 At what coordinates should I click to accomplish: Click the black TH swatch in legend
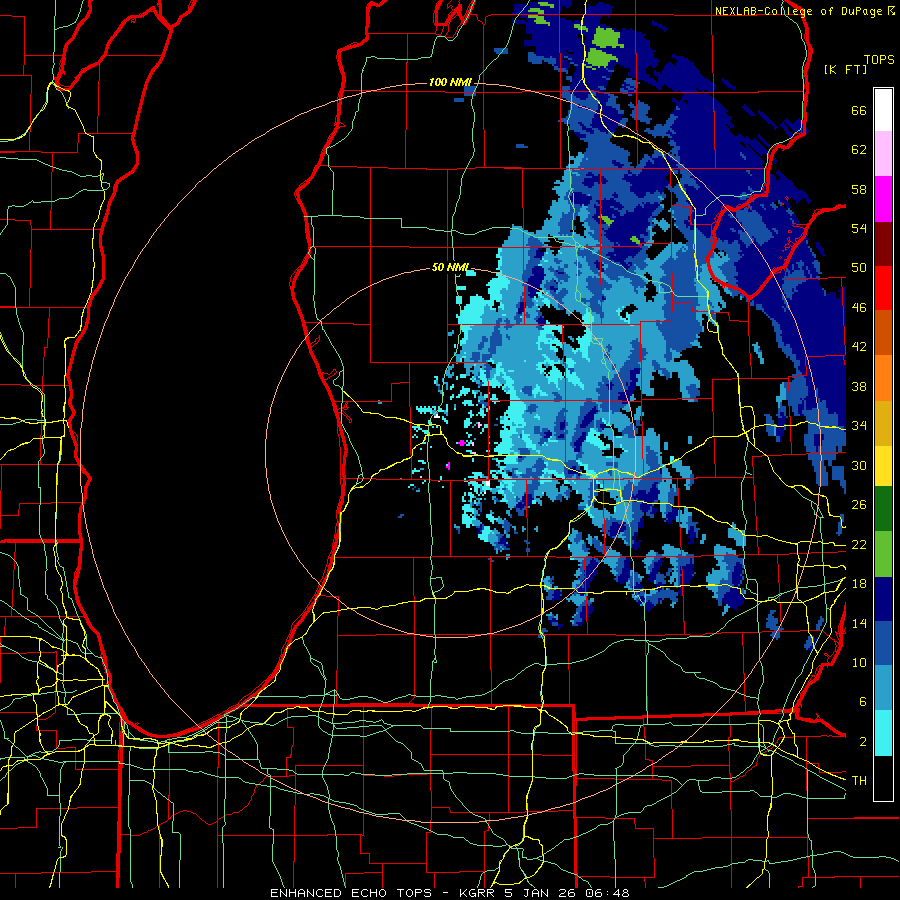[x=883, y=778]
